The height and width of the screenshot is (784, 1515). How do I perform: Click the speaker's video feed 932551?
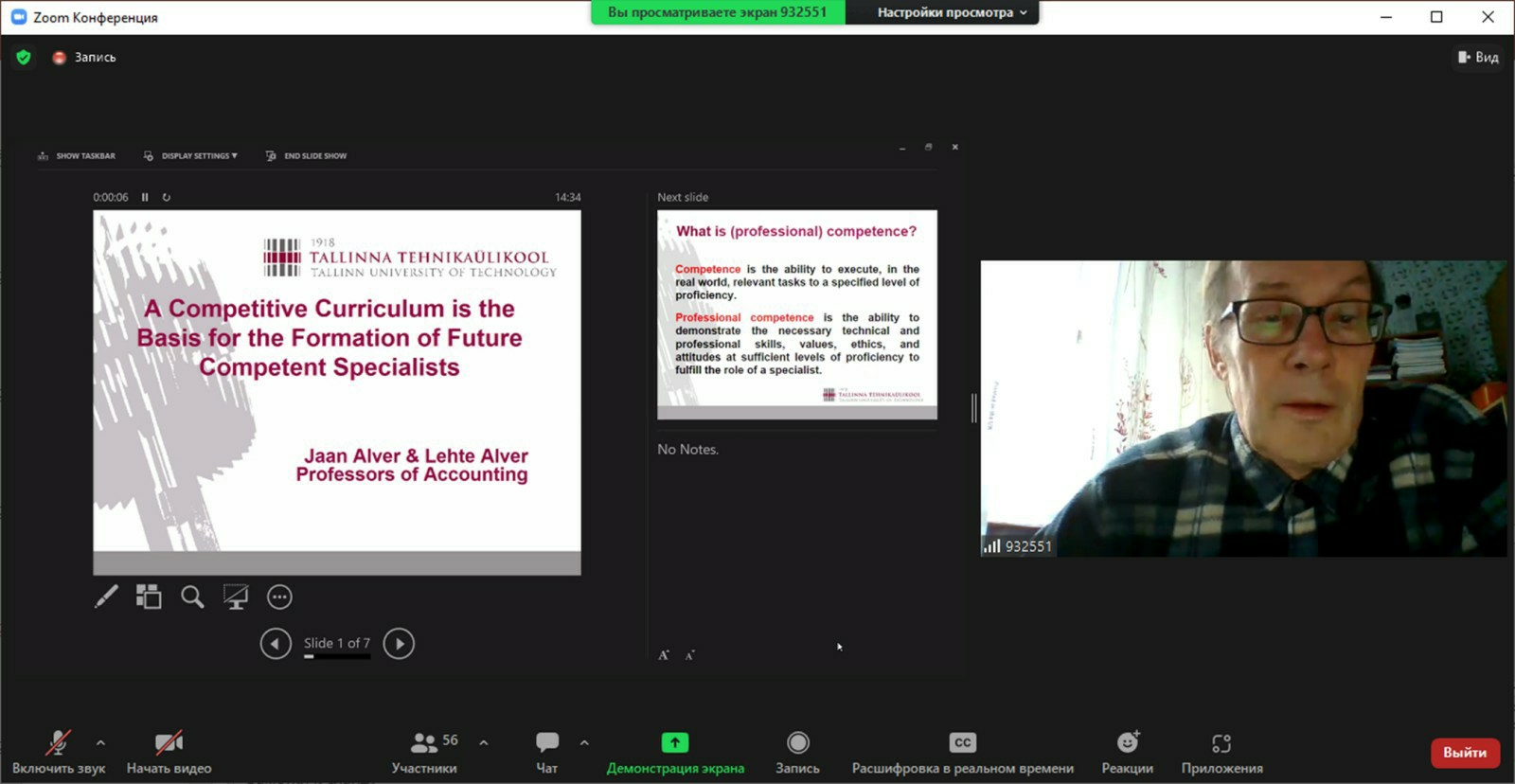(1243, 408)
